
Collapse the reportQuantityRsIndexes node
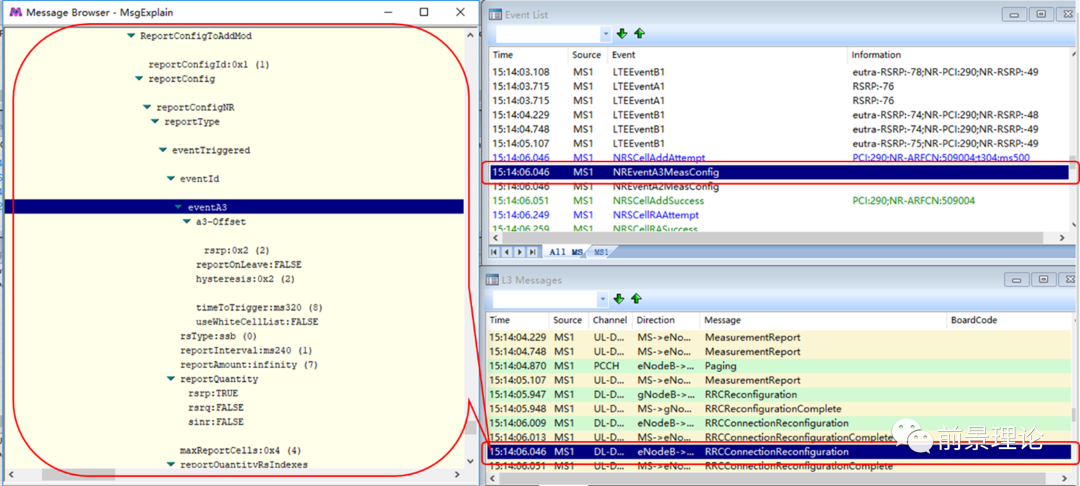pos(171,465)
